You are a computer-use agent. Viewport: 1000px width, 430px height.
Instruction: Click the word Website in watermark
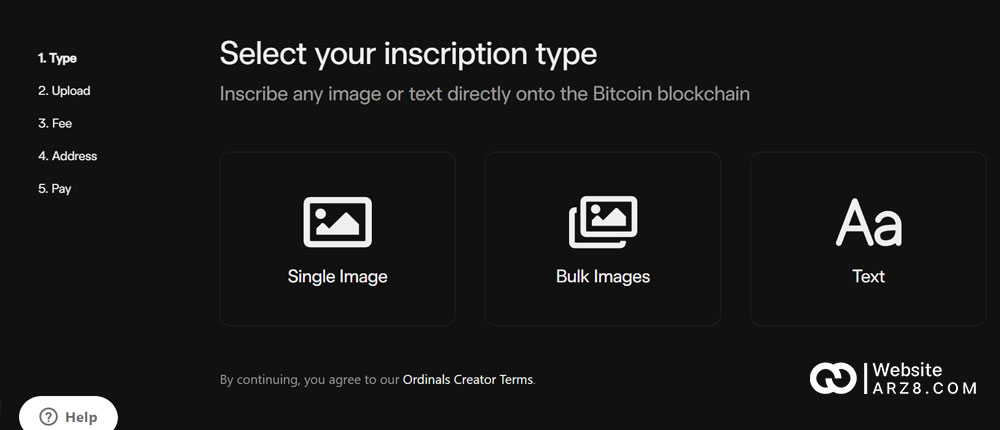[907, 369]
